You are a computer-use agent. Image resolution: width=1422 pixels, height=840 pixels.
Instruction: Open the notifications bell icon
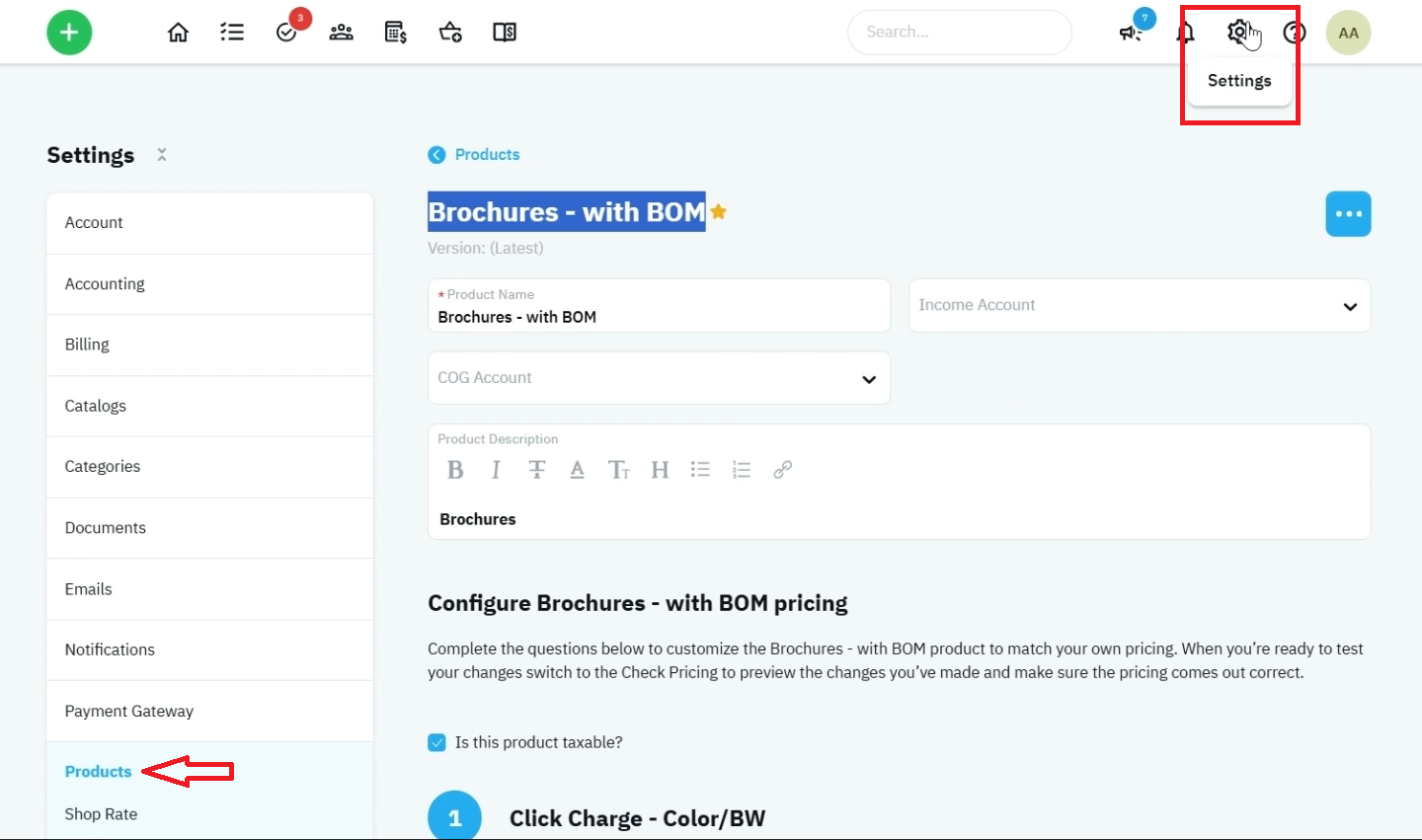(1185, 33)
